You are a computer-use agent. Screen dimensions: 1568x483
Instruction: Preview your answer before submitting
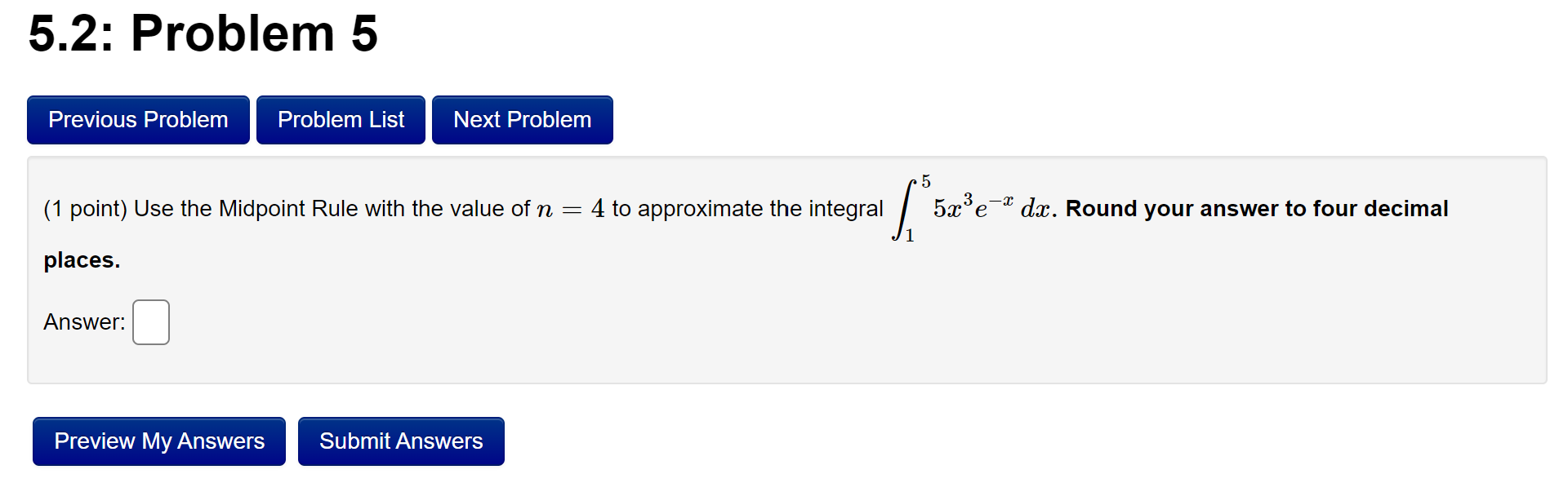click(x=158, y=441)
